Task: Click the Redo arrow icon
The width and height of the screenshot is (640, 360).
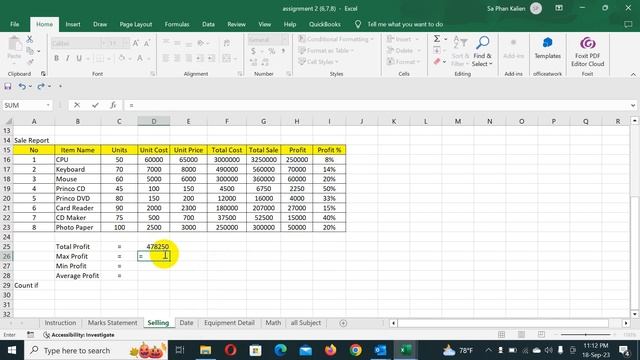Action: pyautogui.click(x=41, y=86)
